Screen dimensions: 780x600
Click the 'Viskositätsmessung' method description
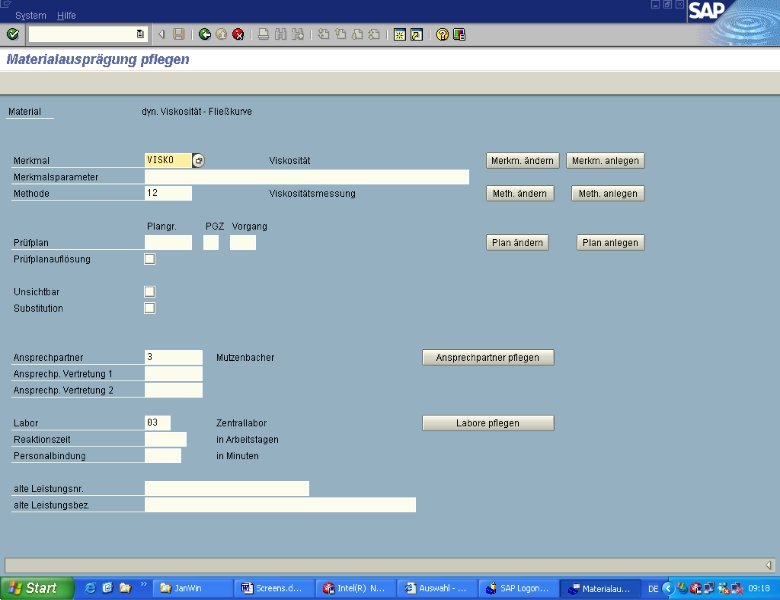[x=312, y=193]
